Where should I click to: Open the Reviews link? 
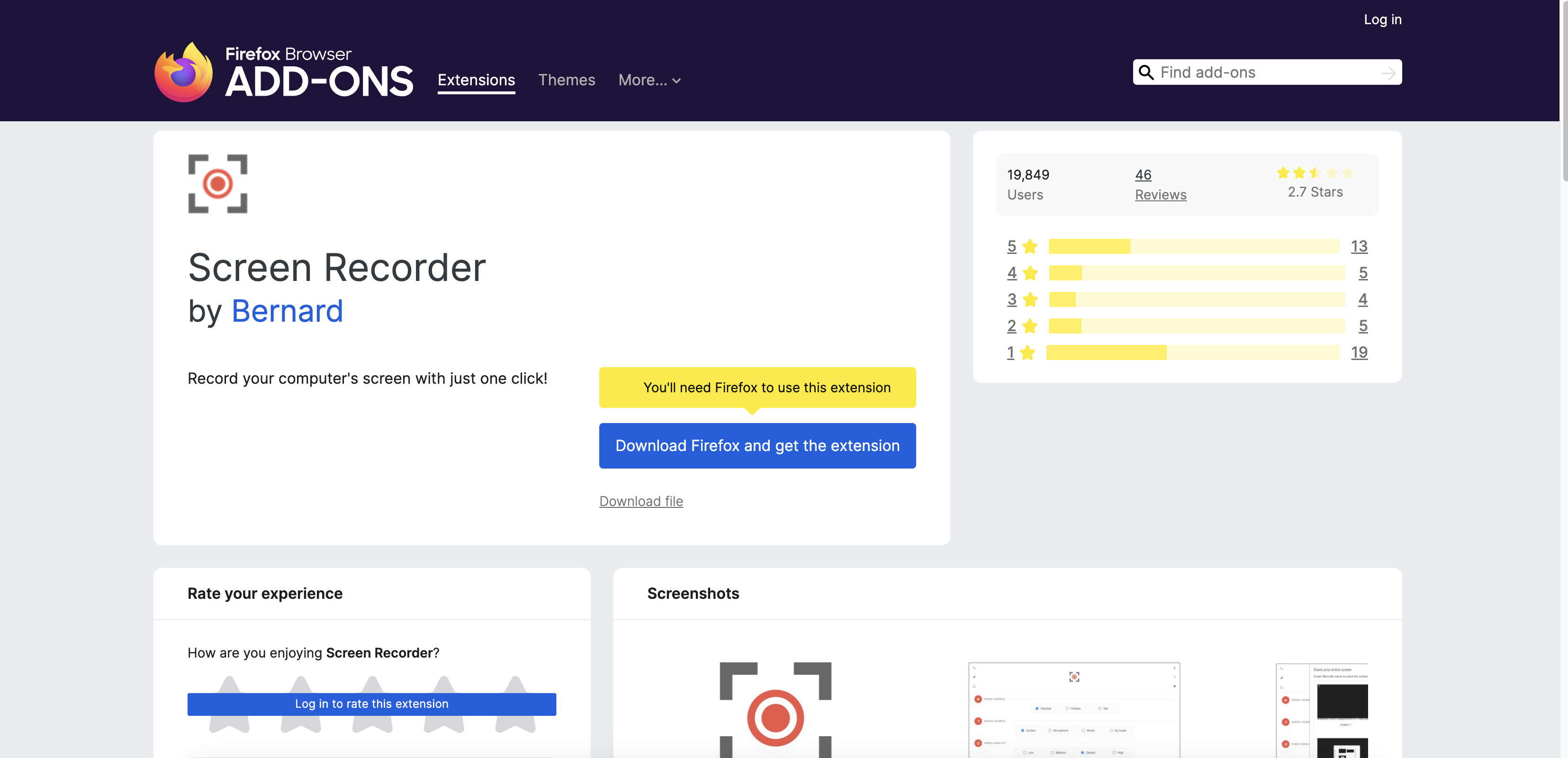coord(1160,195)
